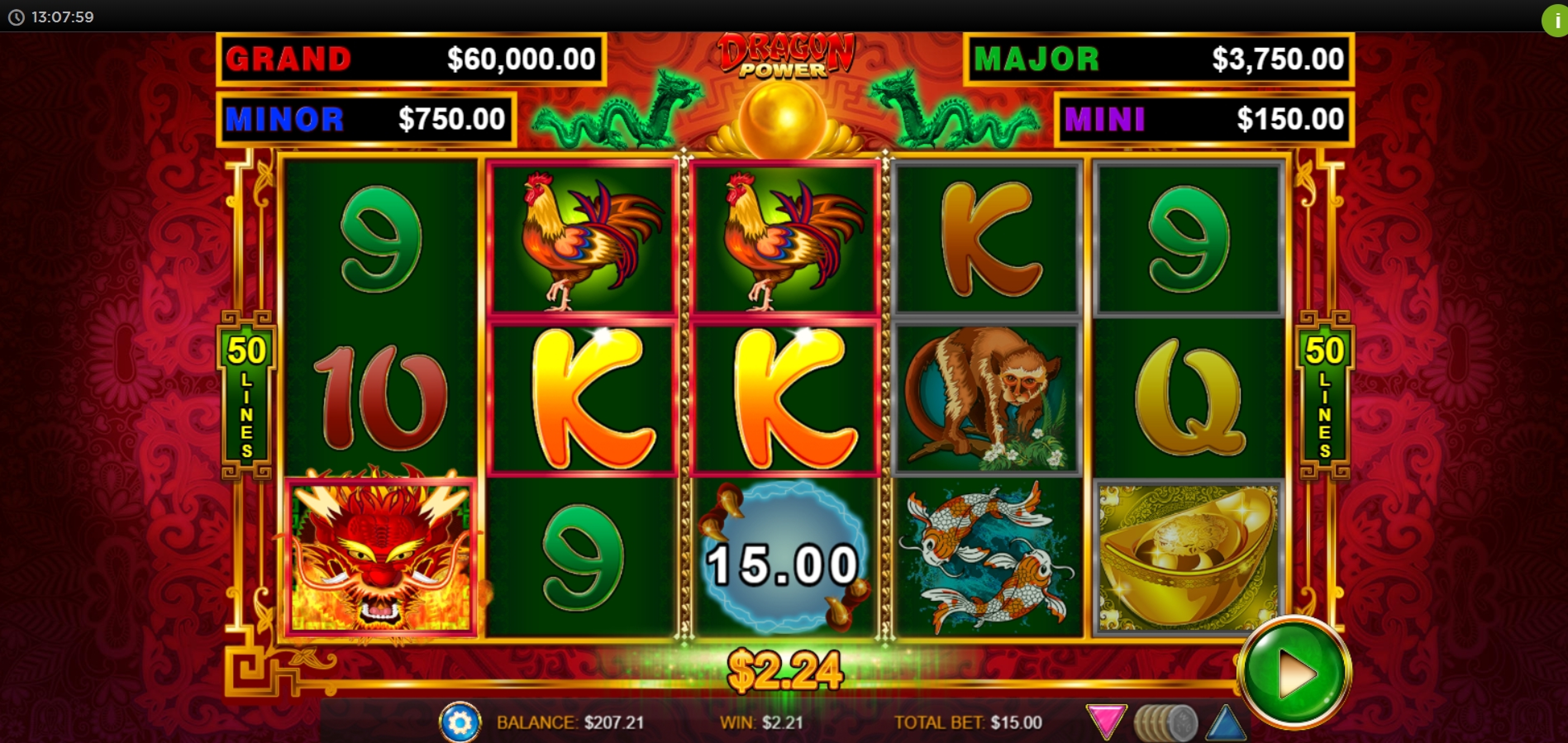The height and width of the screenshot is (743, 1568).
Task: Open settings via the blue gear icon
Action: [x=460, y=722]
